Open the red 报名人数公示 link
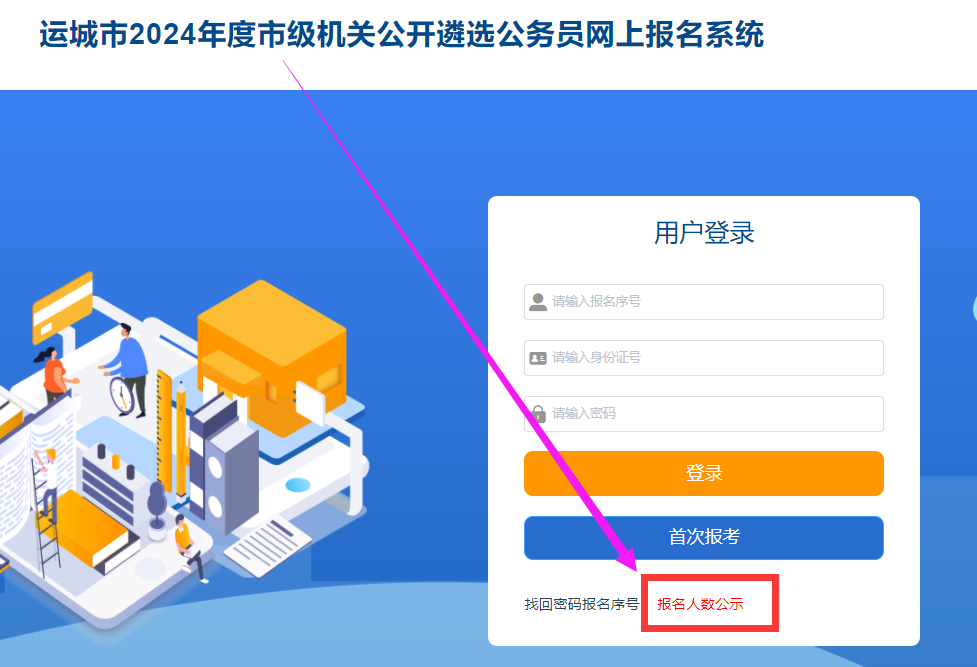This screenshot has width=977, height=667. (x=700, y=604)
